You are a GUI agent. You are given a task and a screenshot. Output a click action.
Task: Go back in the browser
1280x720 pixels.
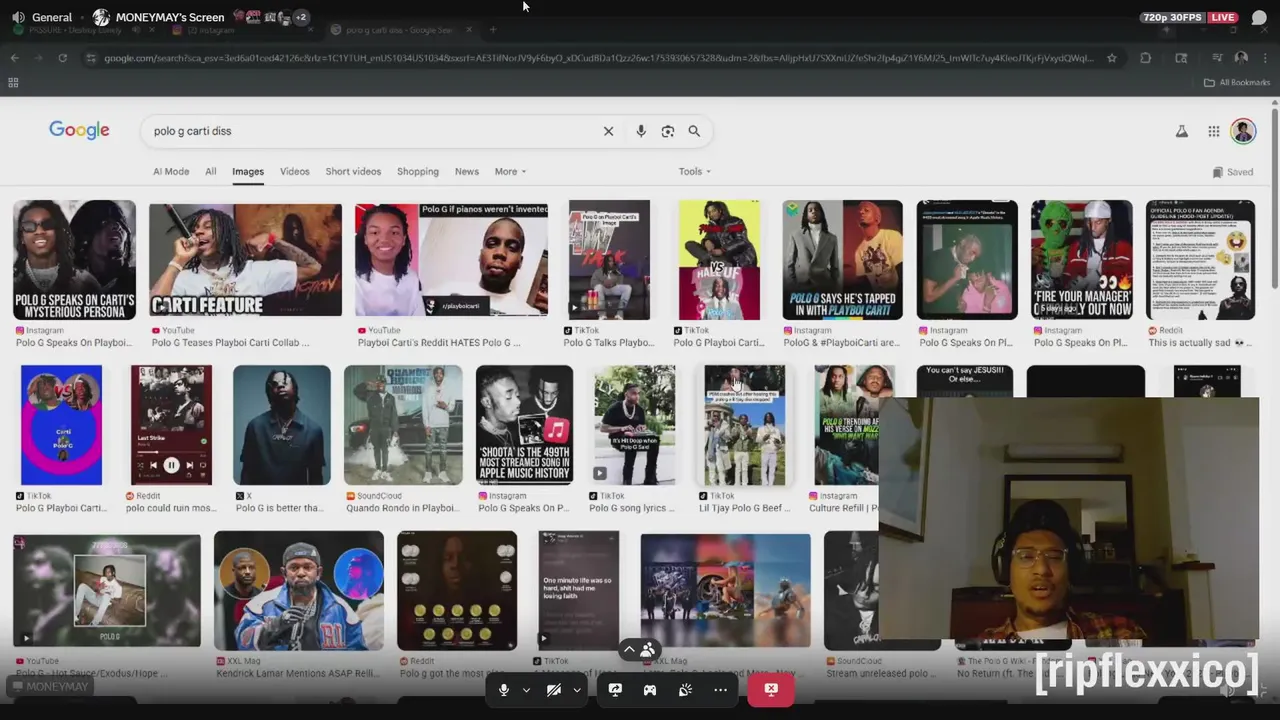pos(14,58)
